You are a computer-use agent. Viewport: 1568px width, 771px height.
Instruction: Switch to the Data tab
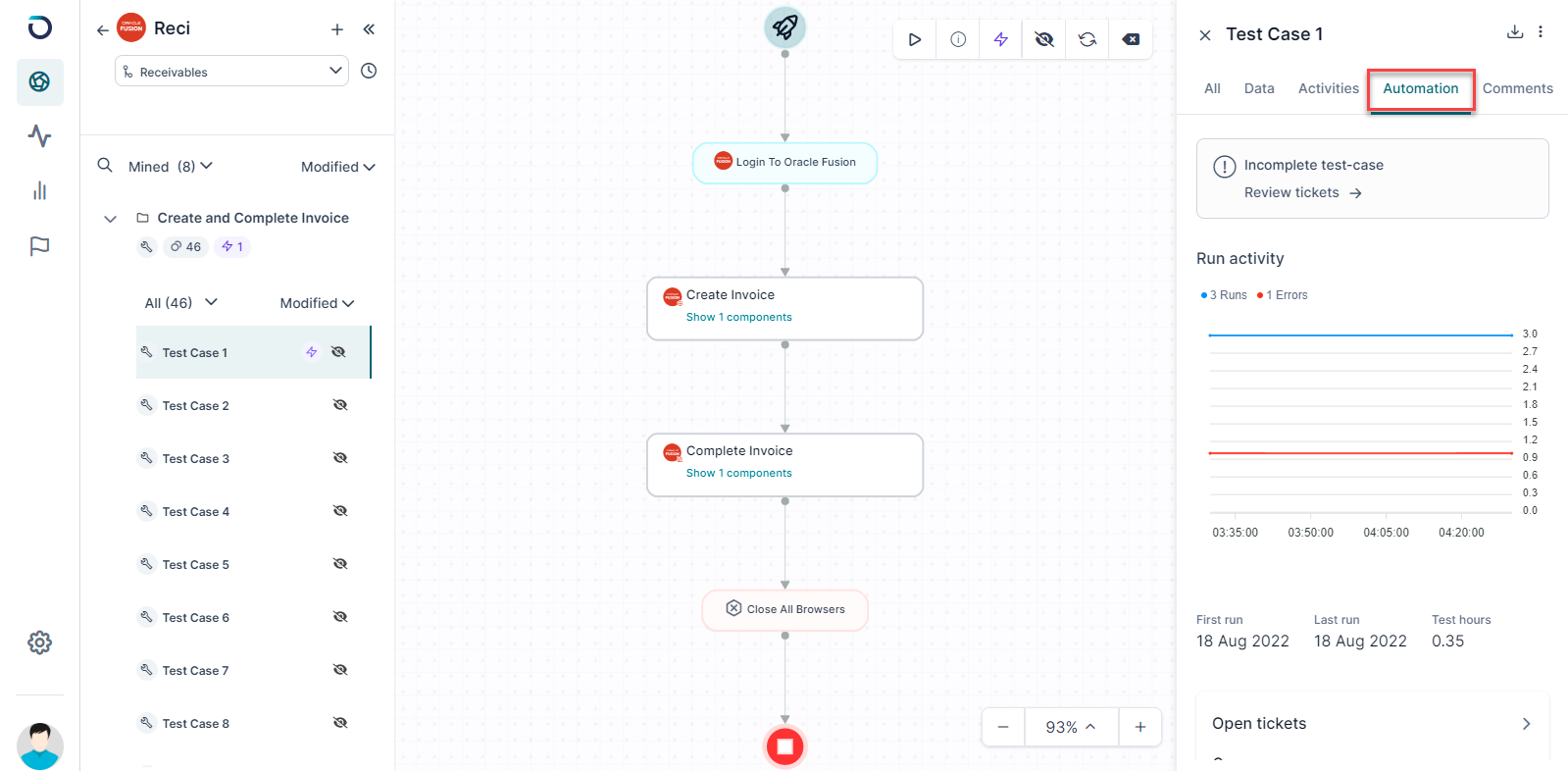(1259, 88)
